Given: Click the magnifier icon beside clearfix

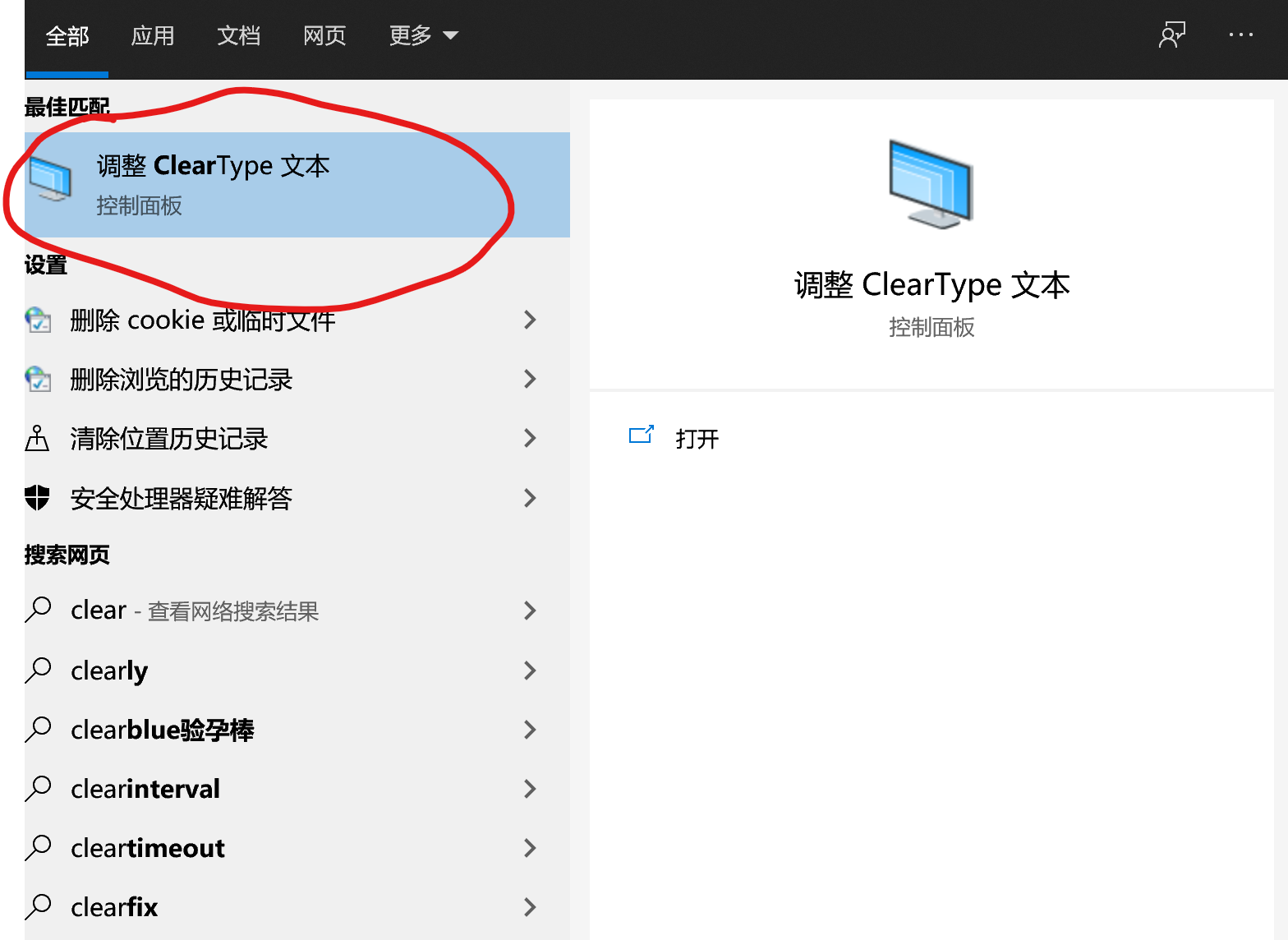Looking at the screenshot, I should point(39,906).
